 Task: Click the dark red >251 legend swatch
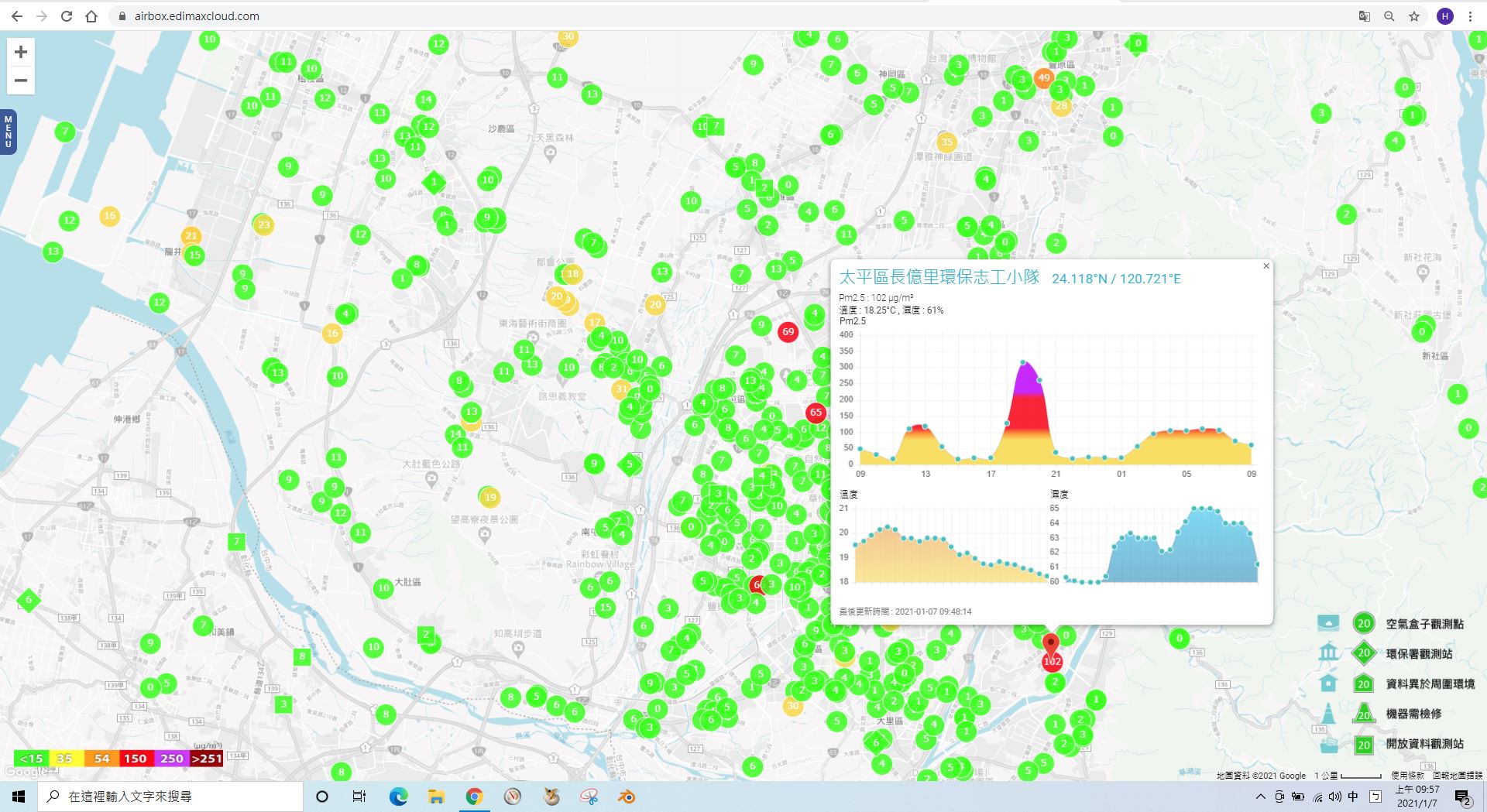click(206, 759)
